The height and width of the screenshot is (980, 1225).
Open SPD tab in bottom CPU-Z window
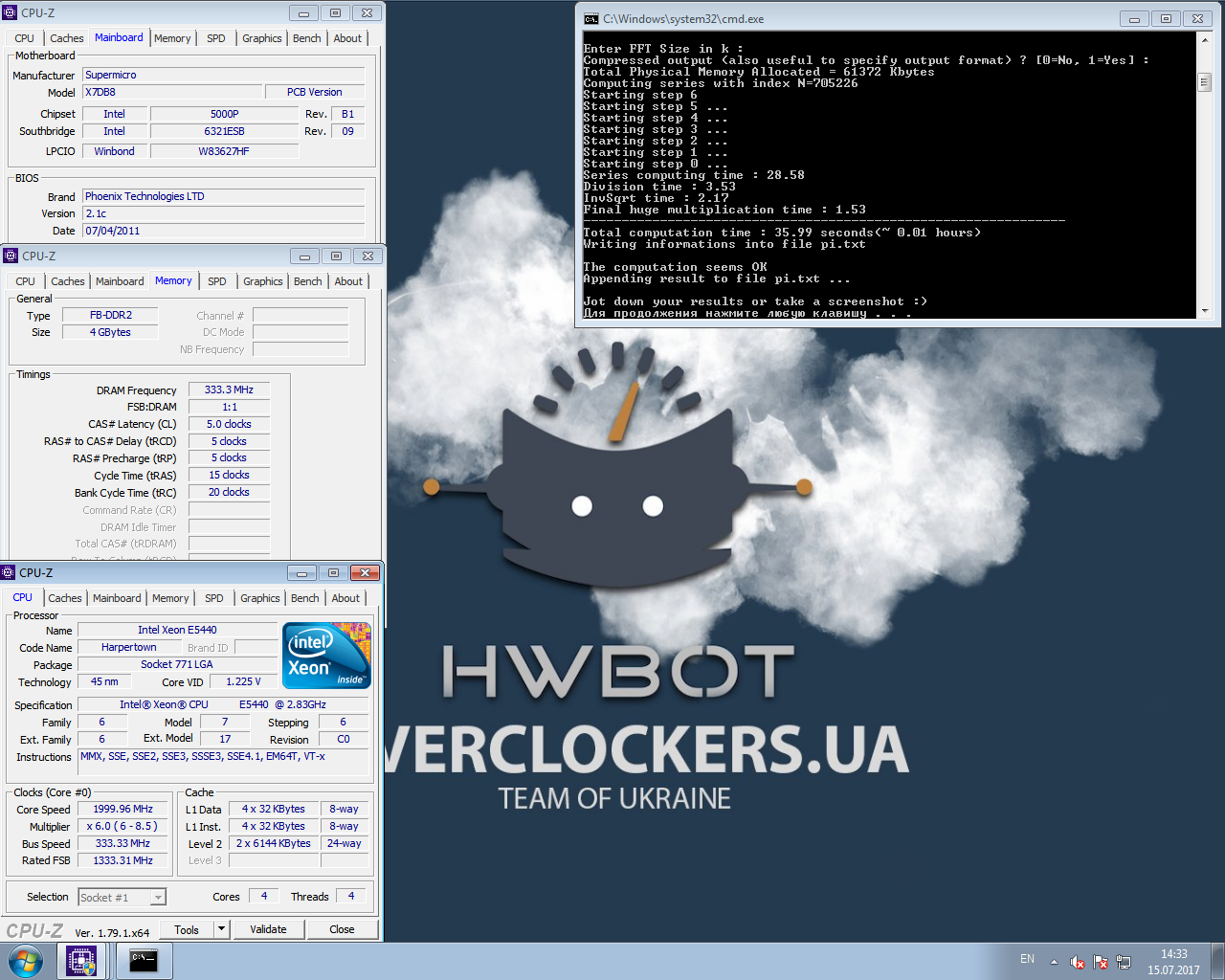click(214, 598)
